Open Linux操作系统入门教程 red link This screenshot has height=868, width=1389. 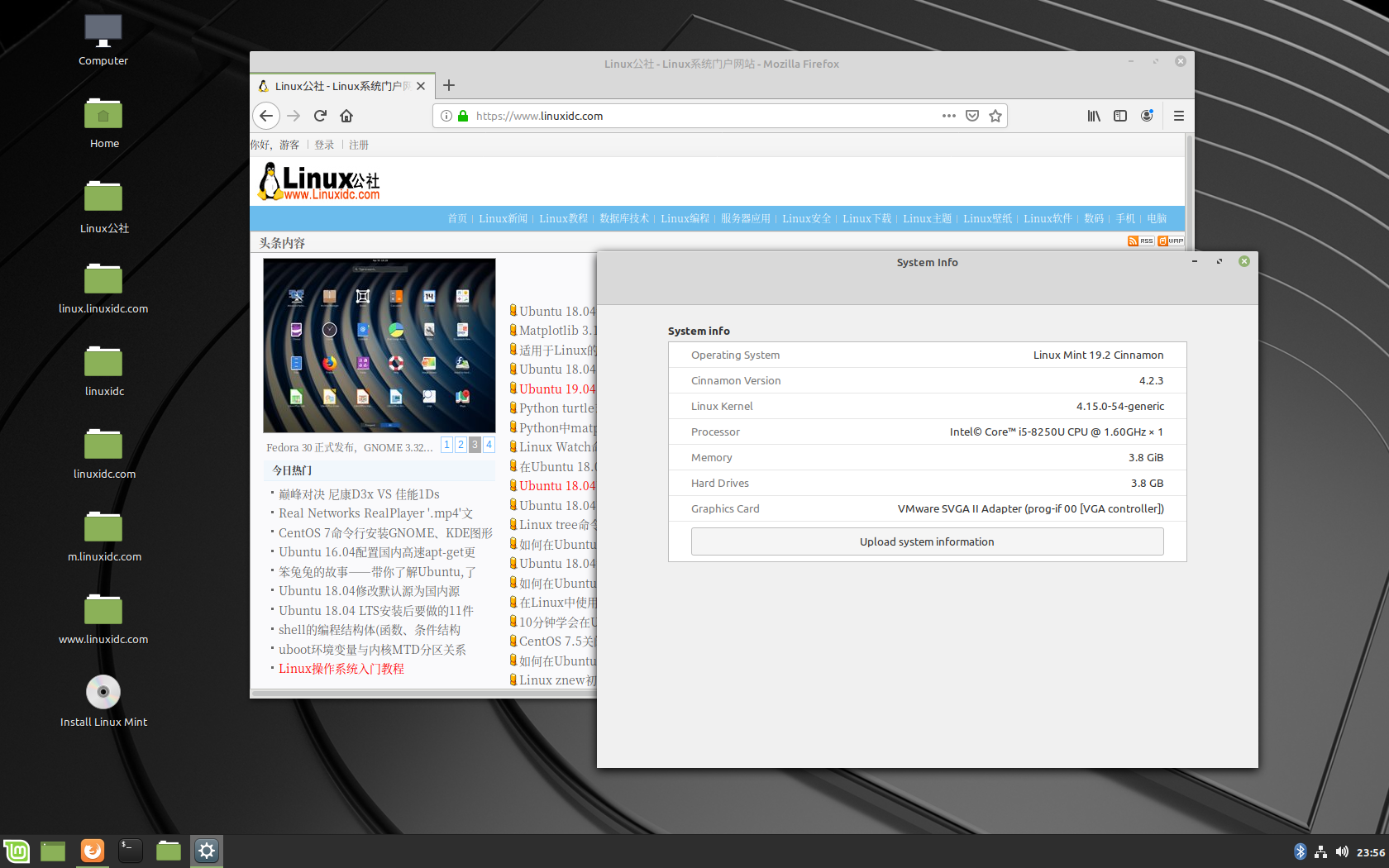point(341,669)
